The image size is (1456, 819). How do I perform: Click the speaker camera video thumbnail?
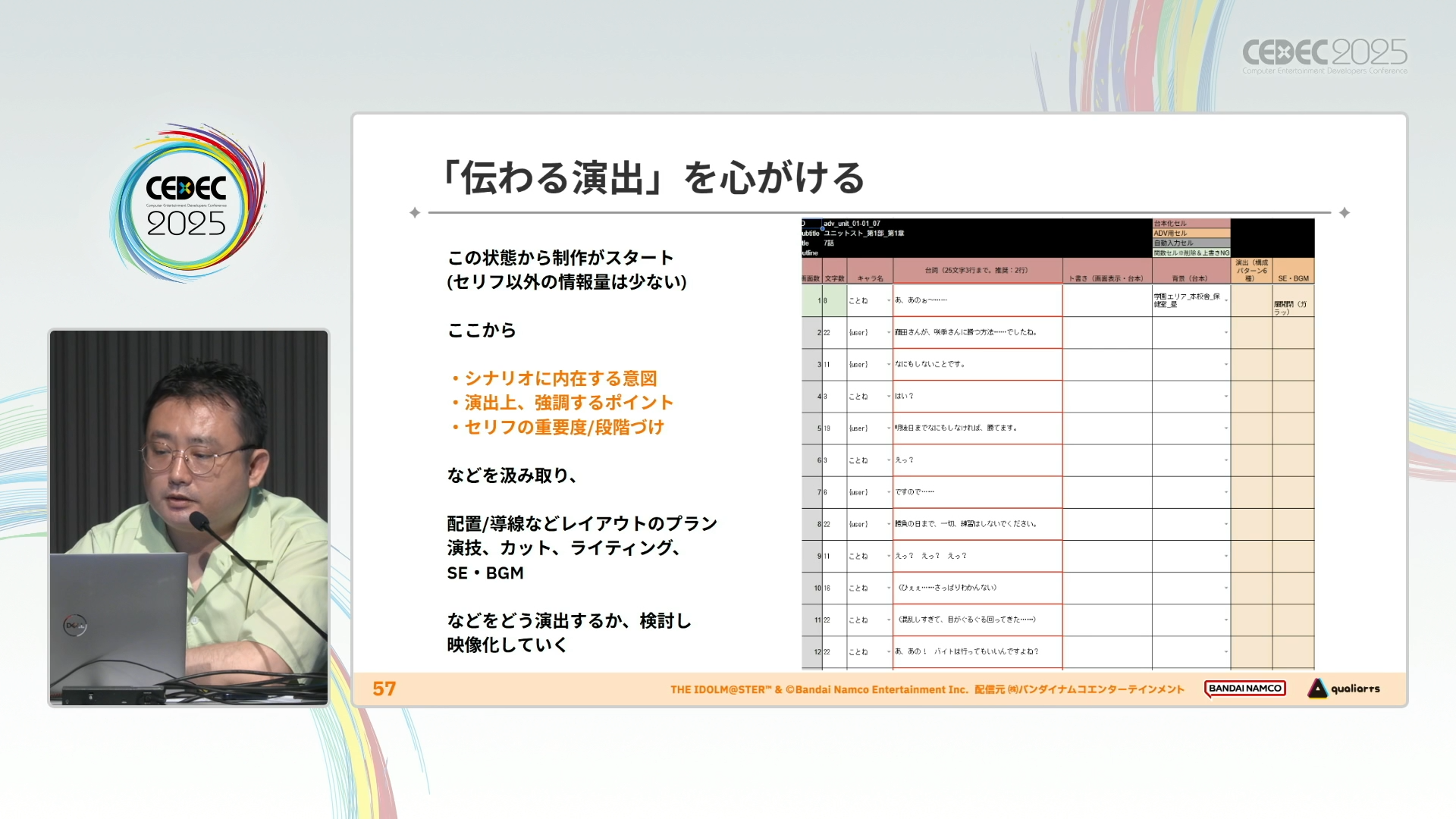point(189,517)
